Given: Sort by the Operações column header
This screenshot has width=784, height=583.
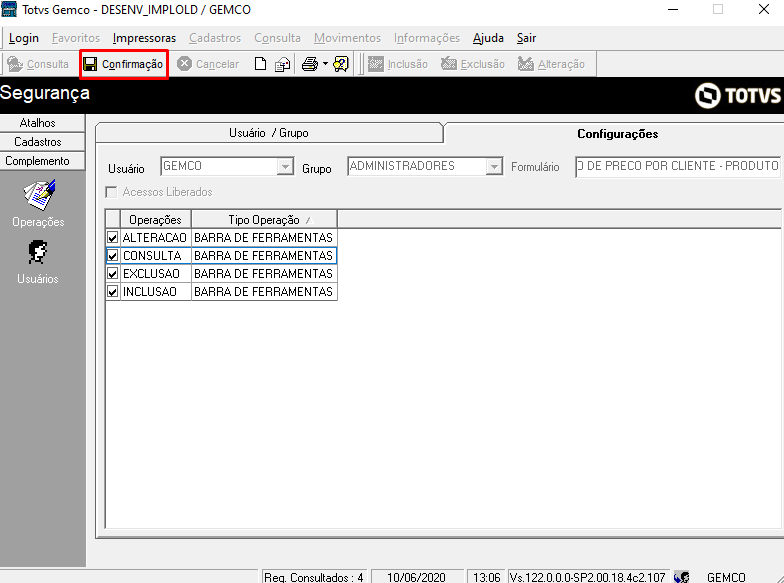Looking at the screenshot, I should 156,220.
